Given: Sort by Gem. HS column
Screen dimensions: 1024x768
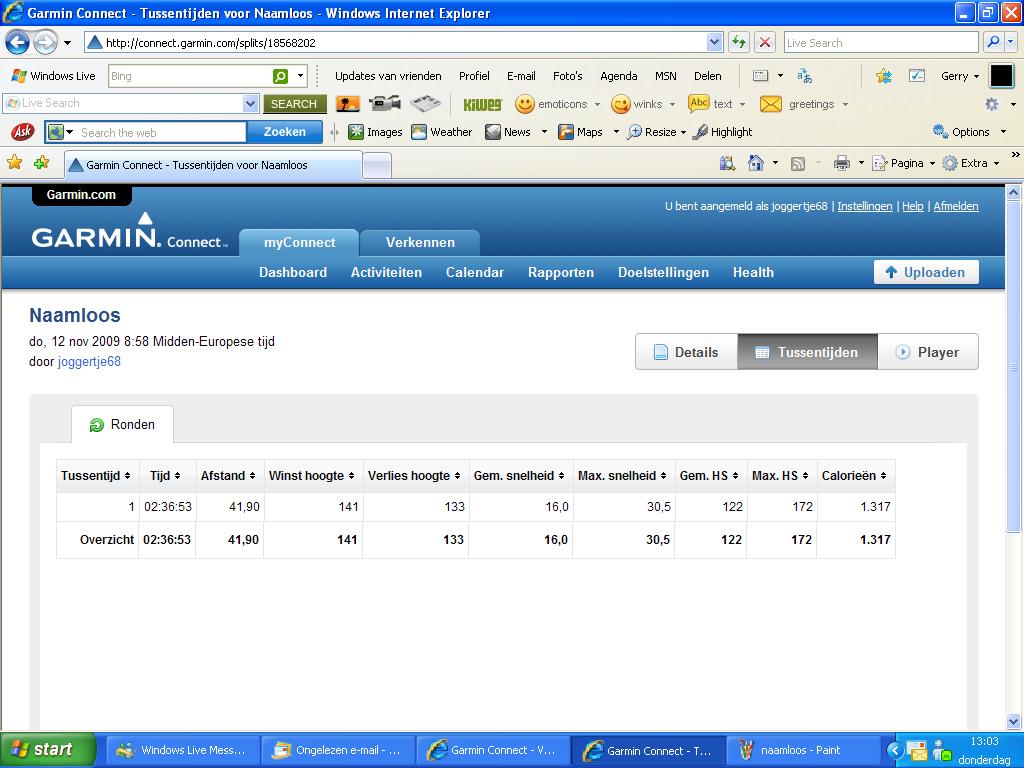Looking at the screenshot, I should pos(709,475).
